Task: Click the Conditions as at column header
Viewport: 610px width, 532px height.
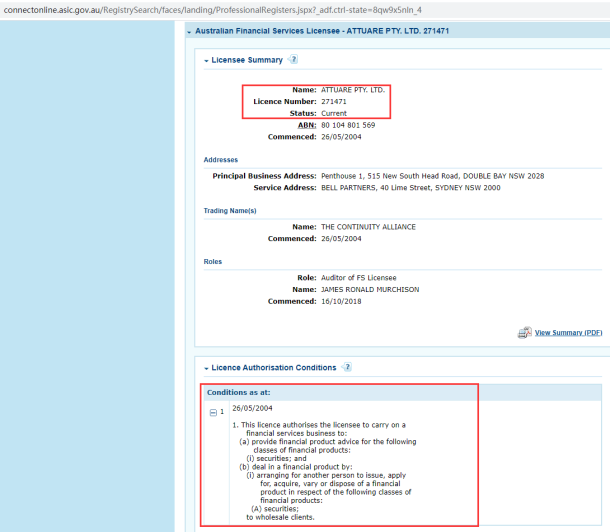Action: (238, 392)
